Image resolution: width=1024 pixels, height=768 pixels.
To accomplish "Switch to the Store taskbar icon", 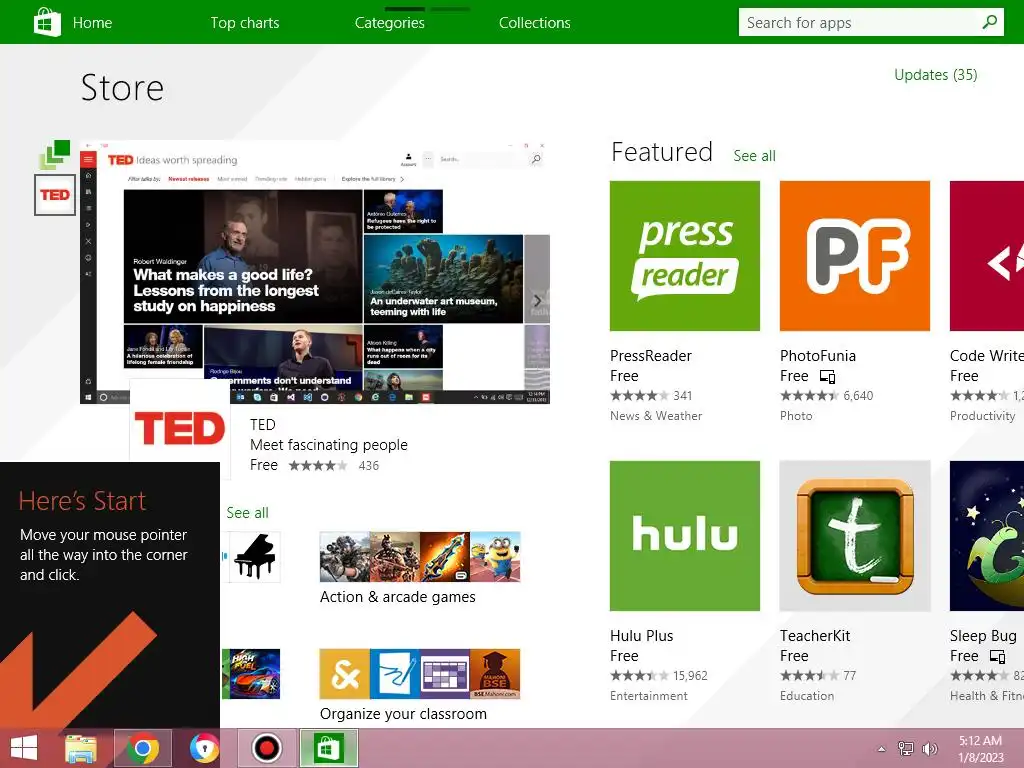I will click(x=328, y=748).
